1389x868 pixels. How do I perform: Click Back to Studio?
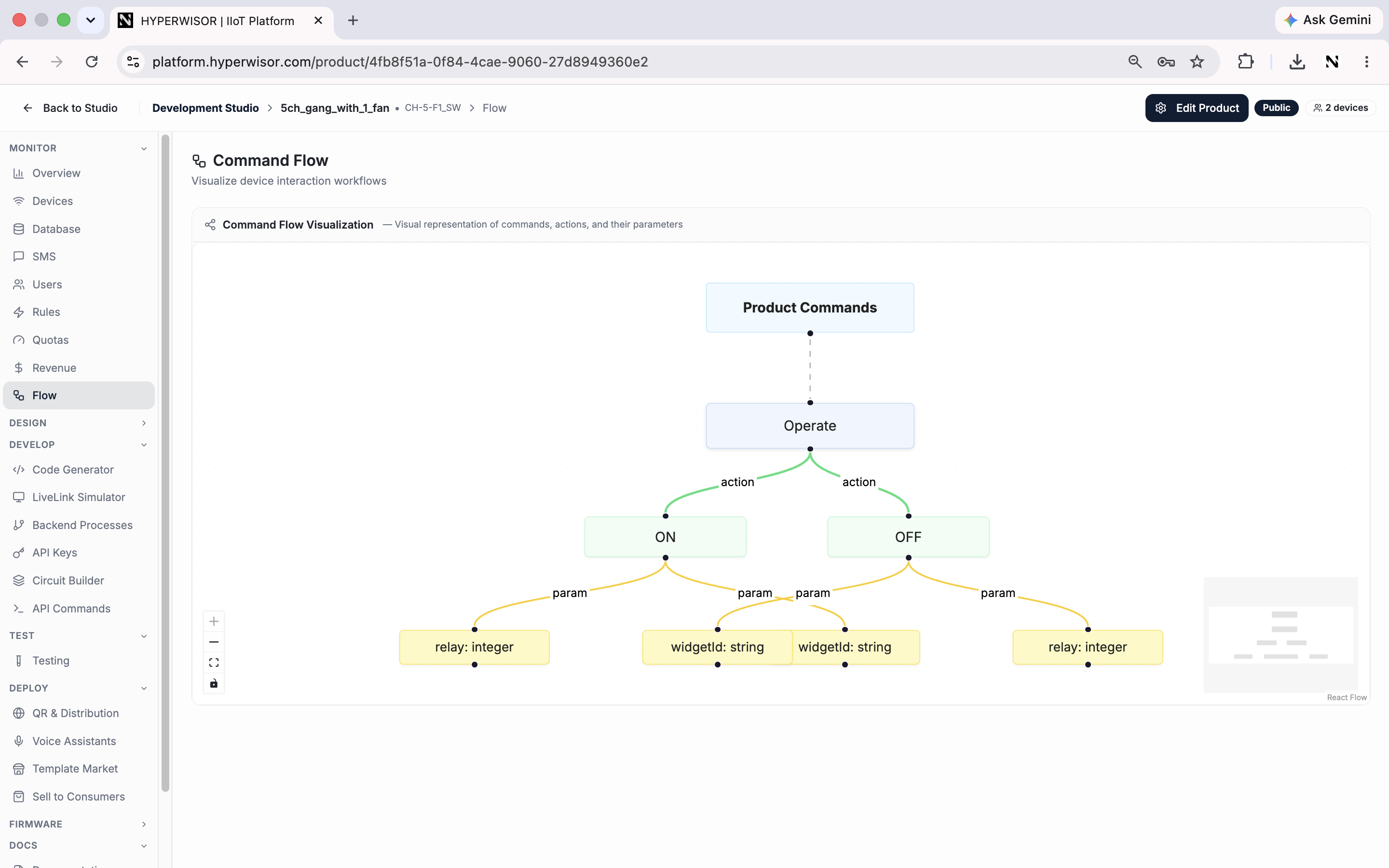point(69,108)
